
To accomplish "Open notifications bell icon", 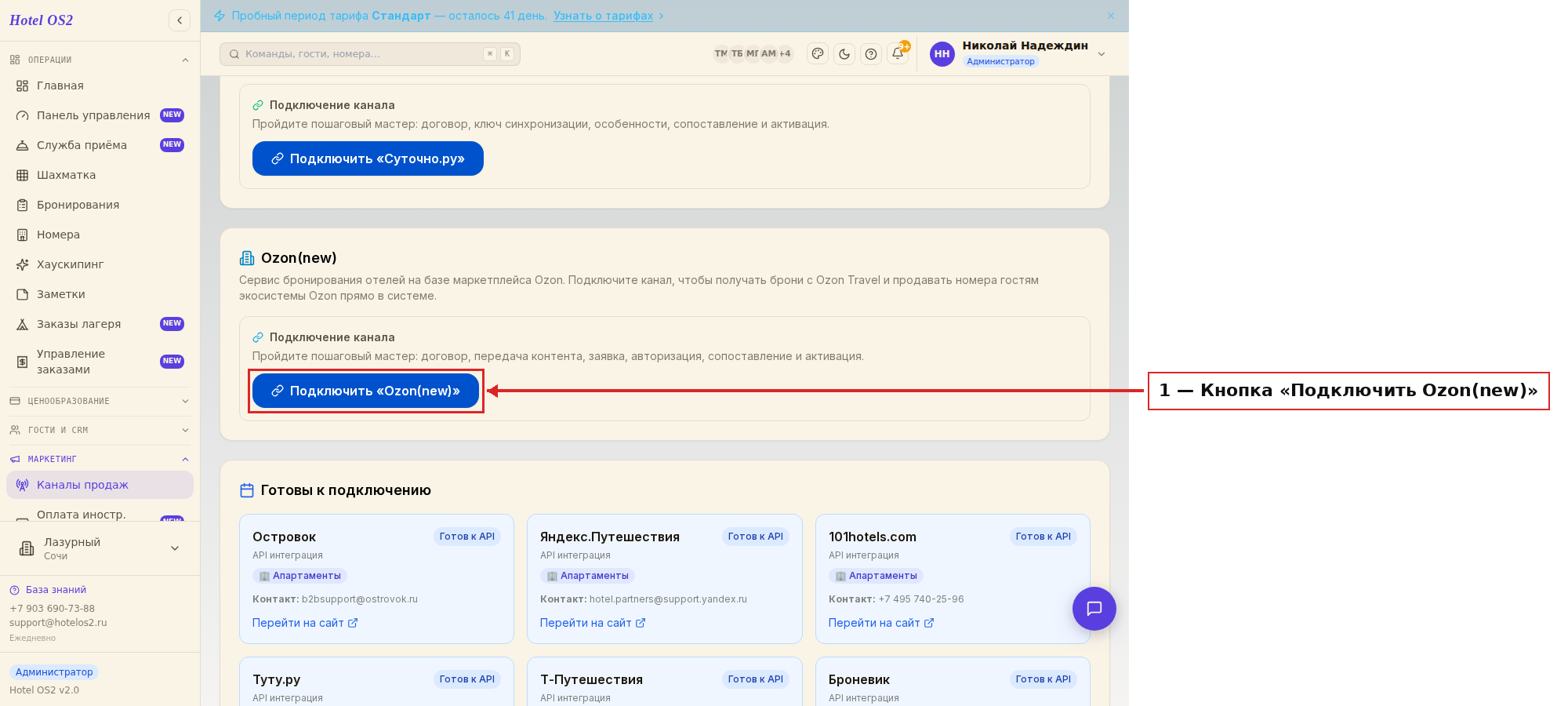I will click(898, 53).
